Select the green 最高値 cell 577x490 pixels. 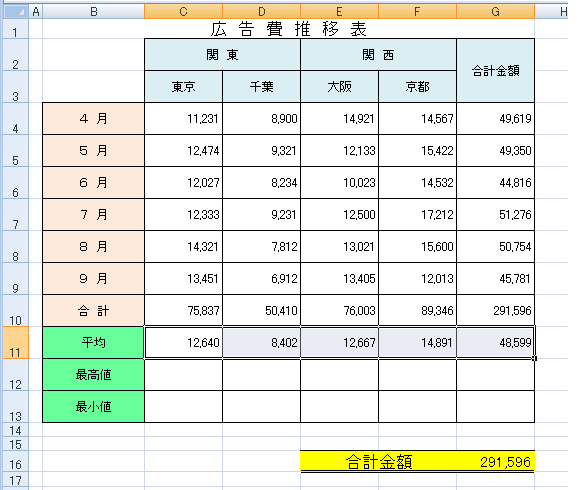[93, 374]
